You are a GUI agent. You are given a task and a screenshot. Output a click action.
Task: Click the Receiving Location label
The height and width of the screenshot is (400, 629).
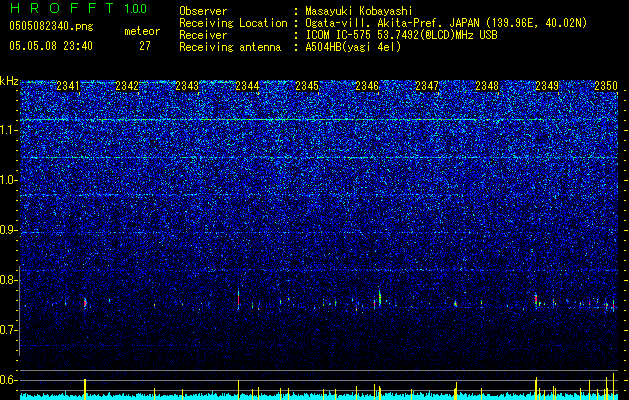(233, 23)
